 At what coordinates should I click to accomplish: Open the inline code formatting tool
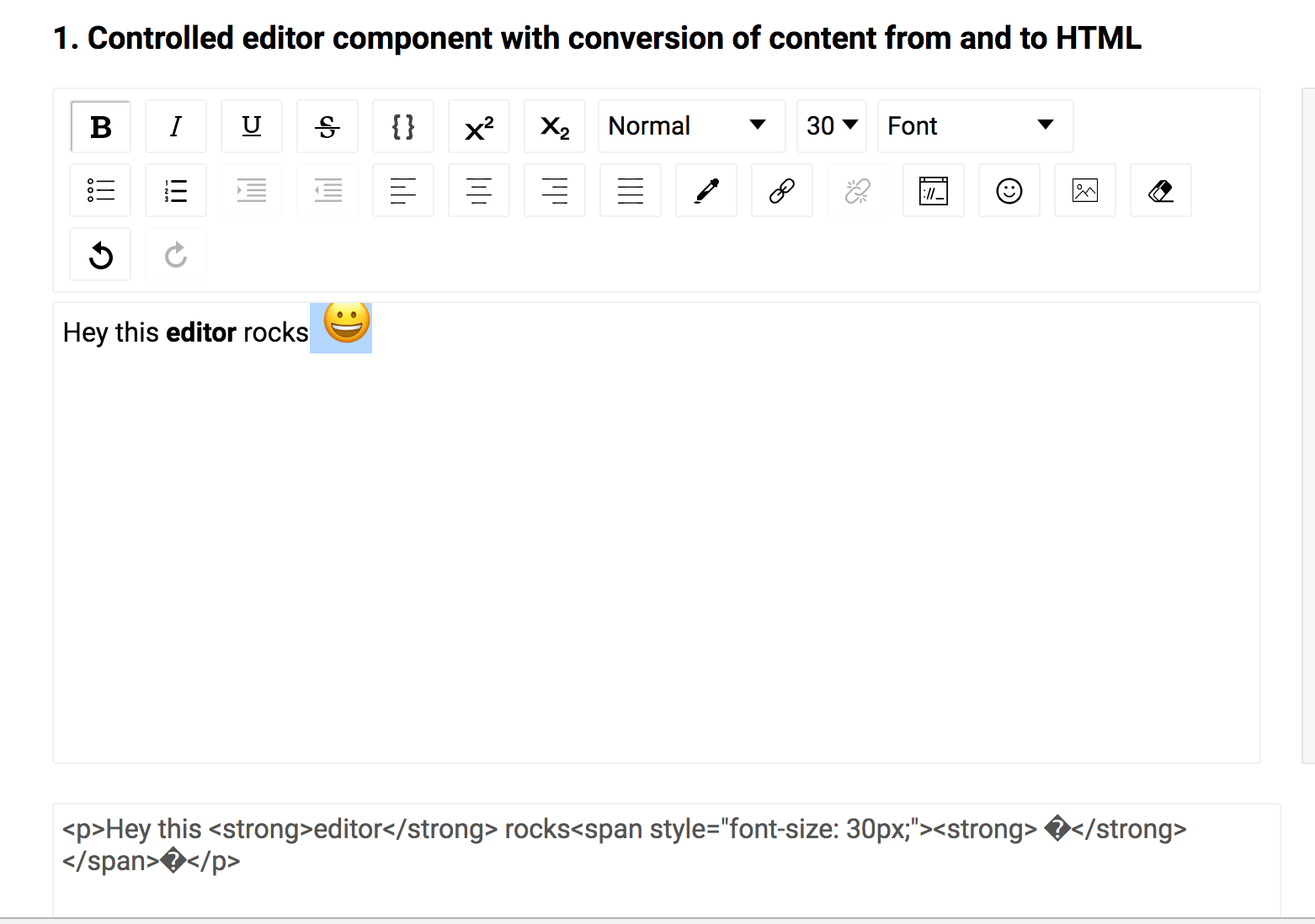pos(402,126)
